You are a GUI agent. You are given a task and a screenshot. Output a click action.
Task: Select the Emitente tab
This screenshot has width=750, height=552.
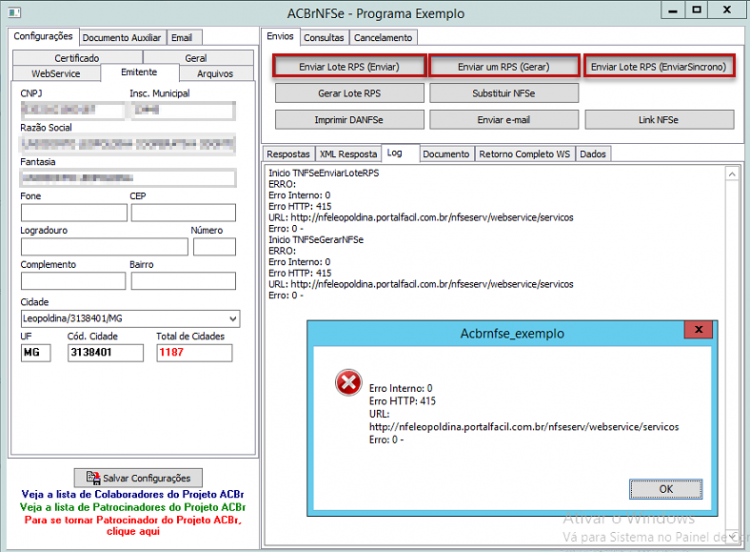click(x=139, y=72)
